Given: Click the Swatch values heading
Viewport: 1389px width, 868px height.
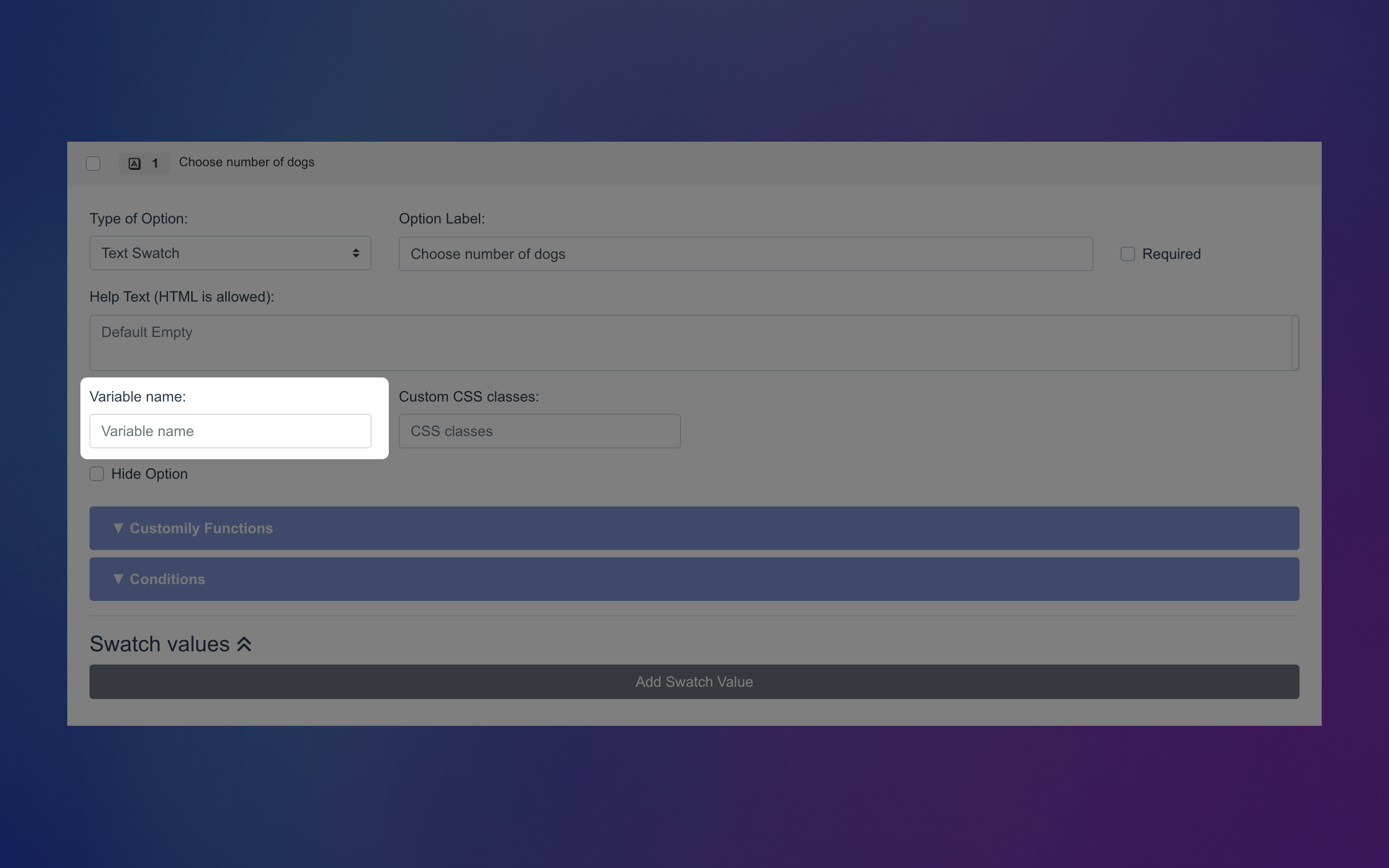Looking at the screenshot, I should (159, 644).
